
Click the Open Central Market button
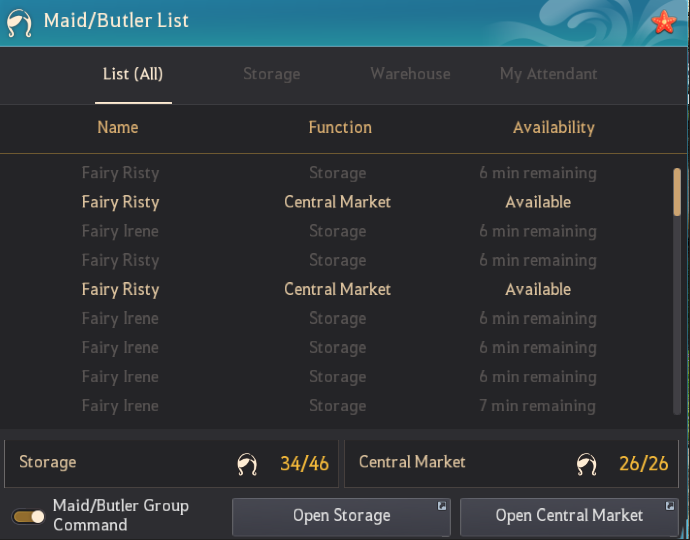tap(569, 516)
